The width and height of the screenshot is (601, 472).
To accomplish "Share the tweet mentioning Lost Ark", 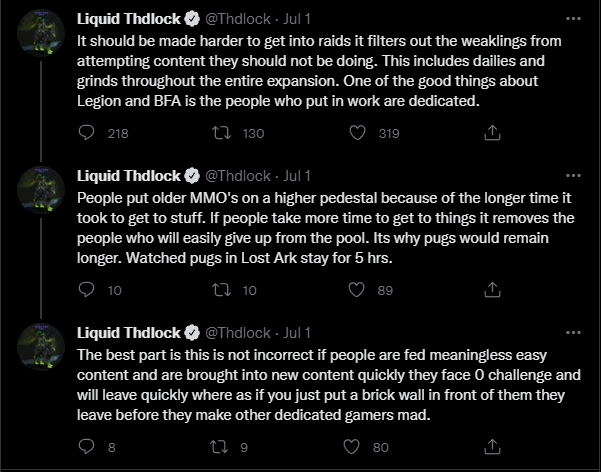I will (x=491, y=290).
